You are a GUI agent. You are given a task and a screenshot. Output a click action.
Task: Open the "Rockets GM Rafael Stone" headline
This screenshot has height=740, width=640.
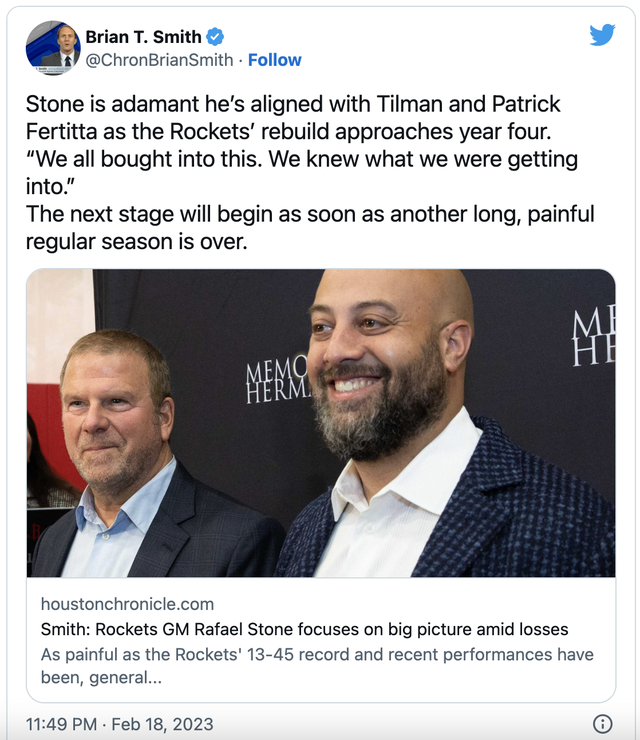(x=304, y=629)
